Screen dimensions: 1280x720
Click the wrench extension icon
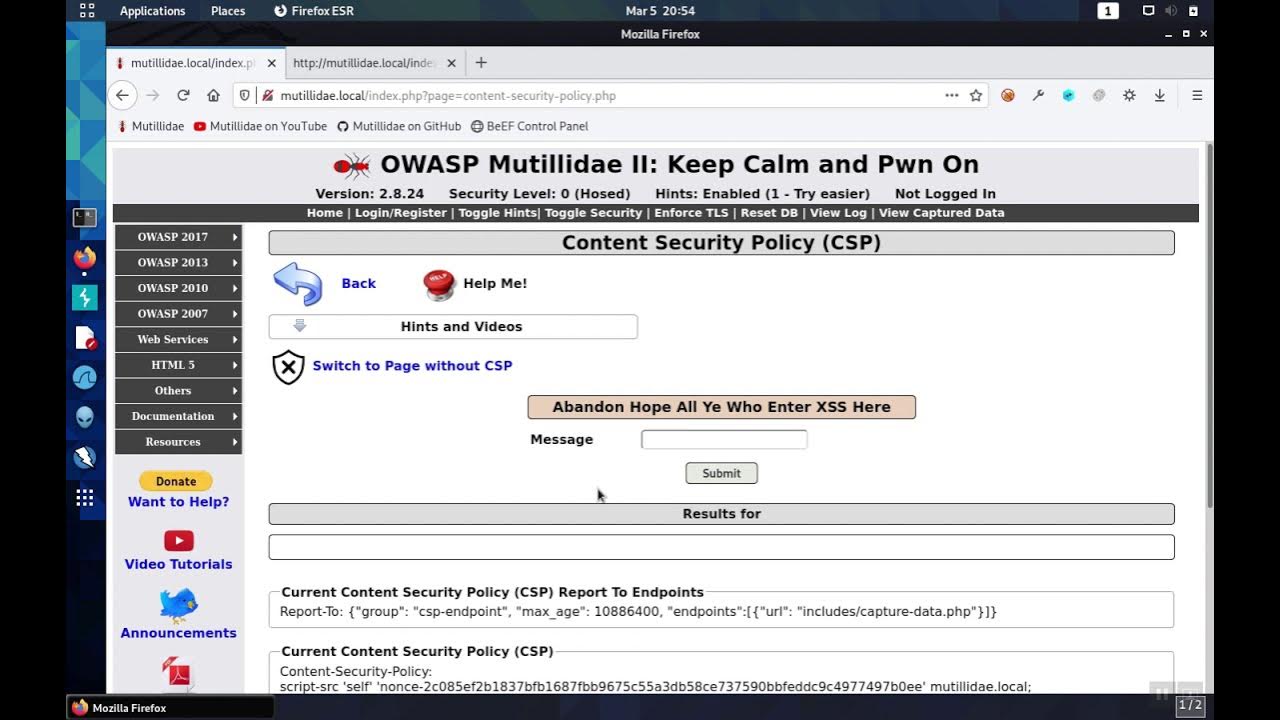pyautogui.click(x=1038, y=95)
